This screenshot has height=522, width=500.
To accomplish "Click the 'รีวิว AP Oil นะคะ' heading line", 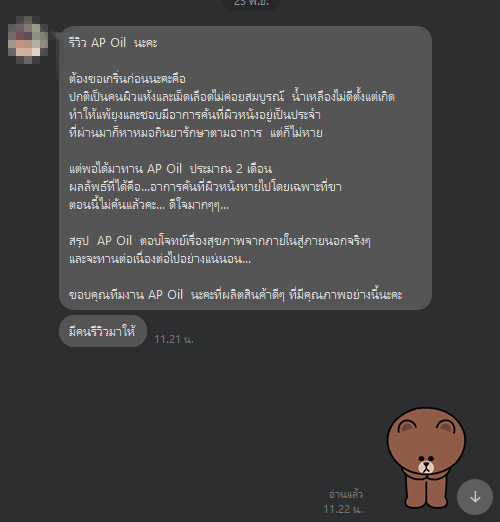I will (113, 43).
